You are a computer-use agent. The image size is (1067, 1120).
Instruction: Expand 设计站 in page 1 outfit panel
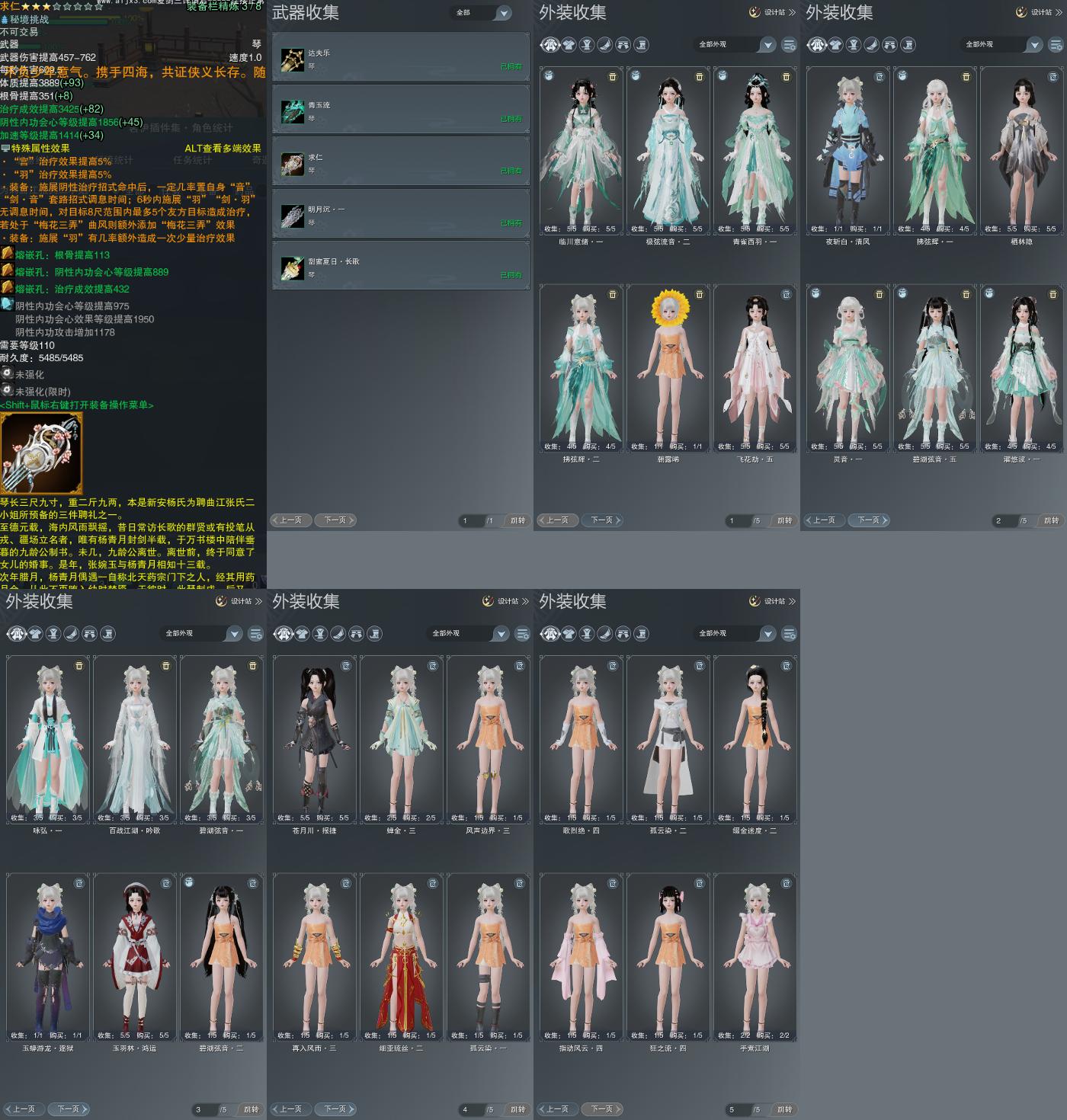772,12
